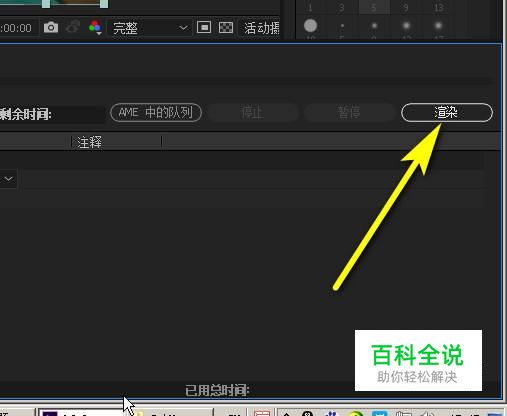507x416 pixels.
Task: Click the 已用总时间 label
Action: click(217, 390)
